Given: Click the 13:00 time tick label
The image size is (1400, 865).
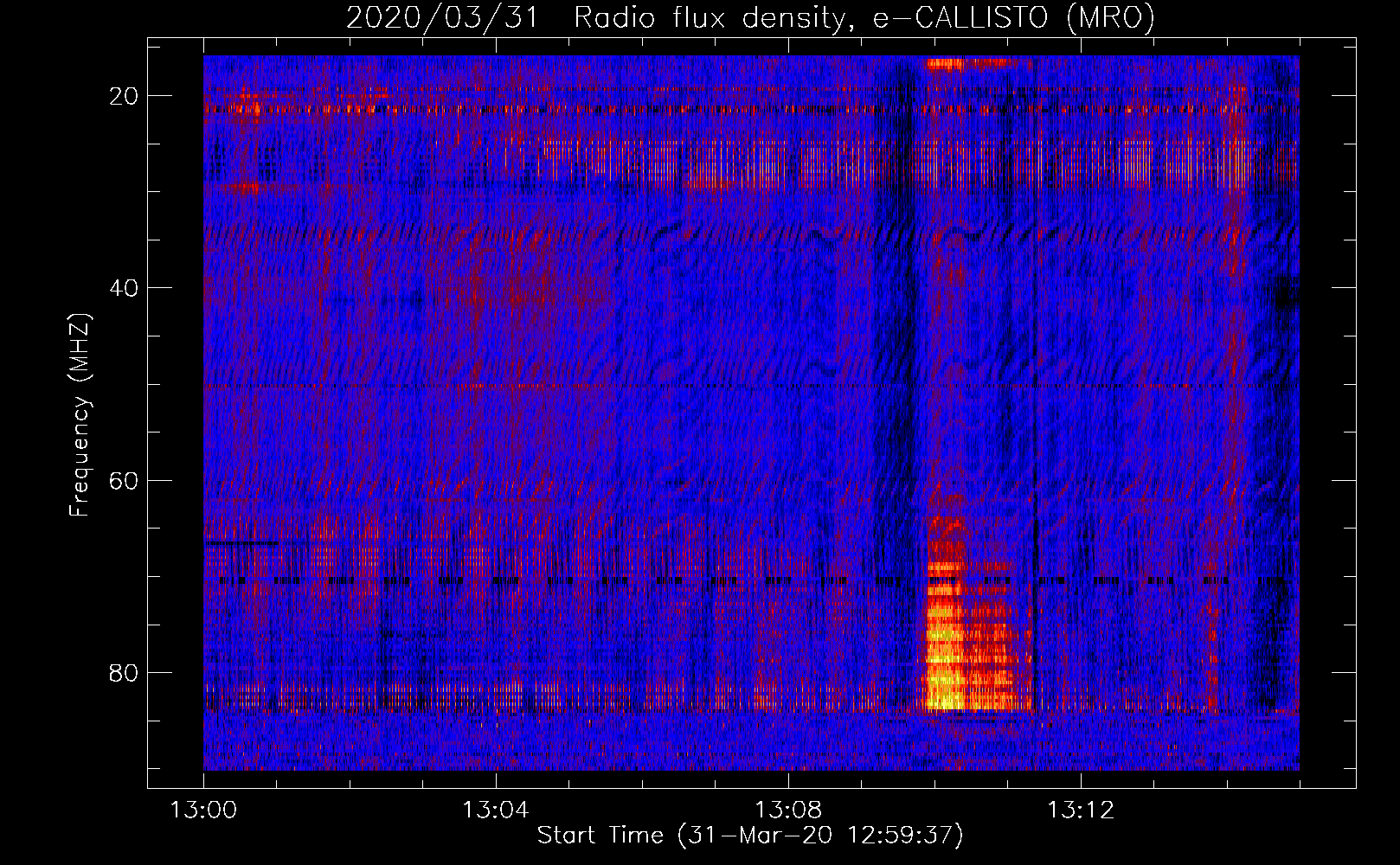Looking at the screenshot, I should (203, 811).
